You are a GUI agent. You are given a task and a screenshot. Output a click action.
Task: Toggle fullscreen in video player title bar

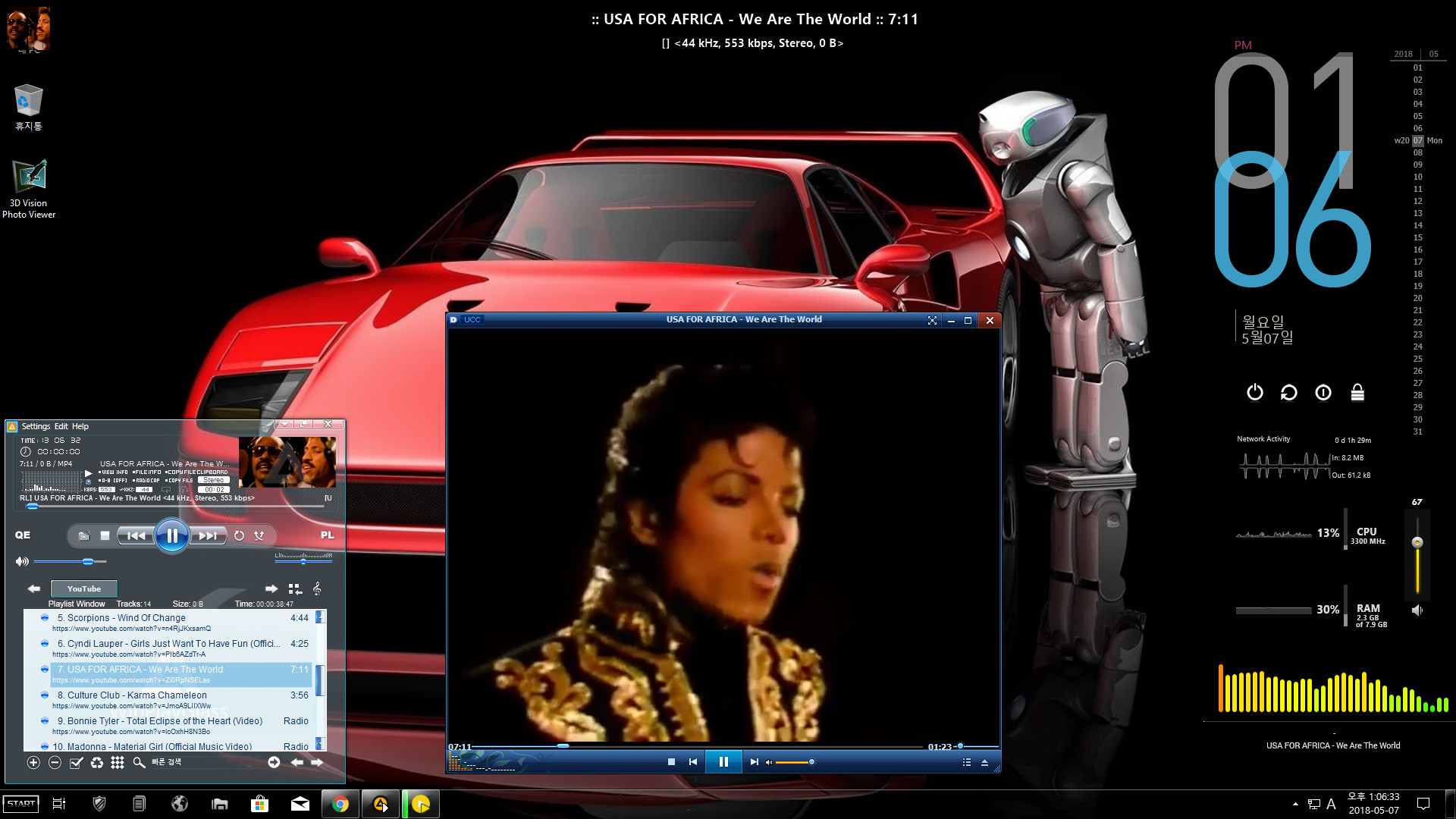pos(932,320)
